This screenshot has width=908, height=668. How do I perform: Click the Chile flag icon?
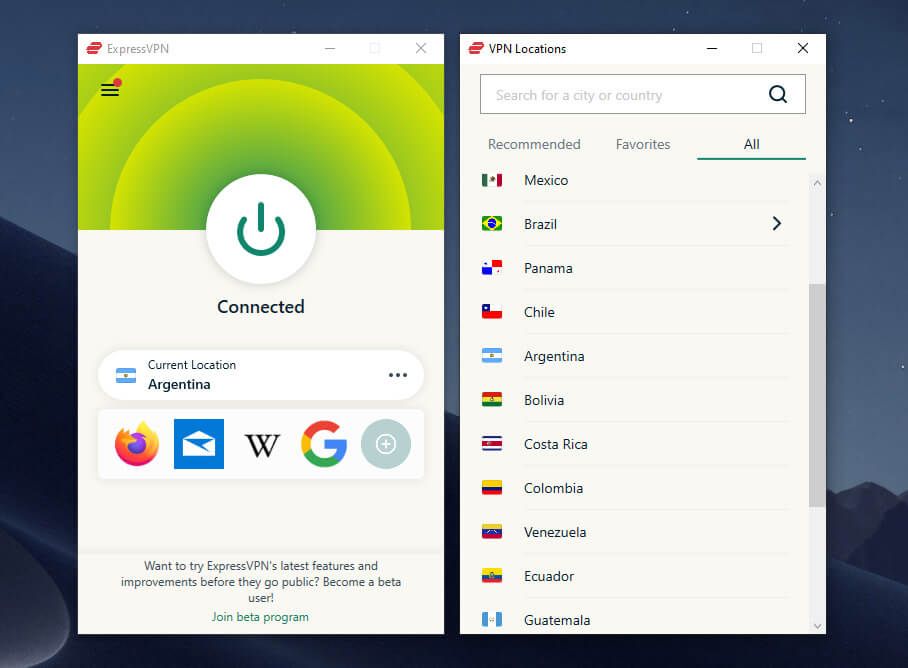pyautogui.click(x=492, y=311)
